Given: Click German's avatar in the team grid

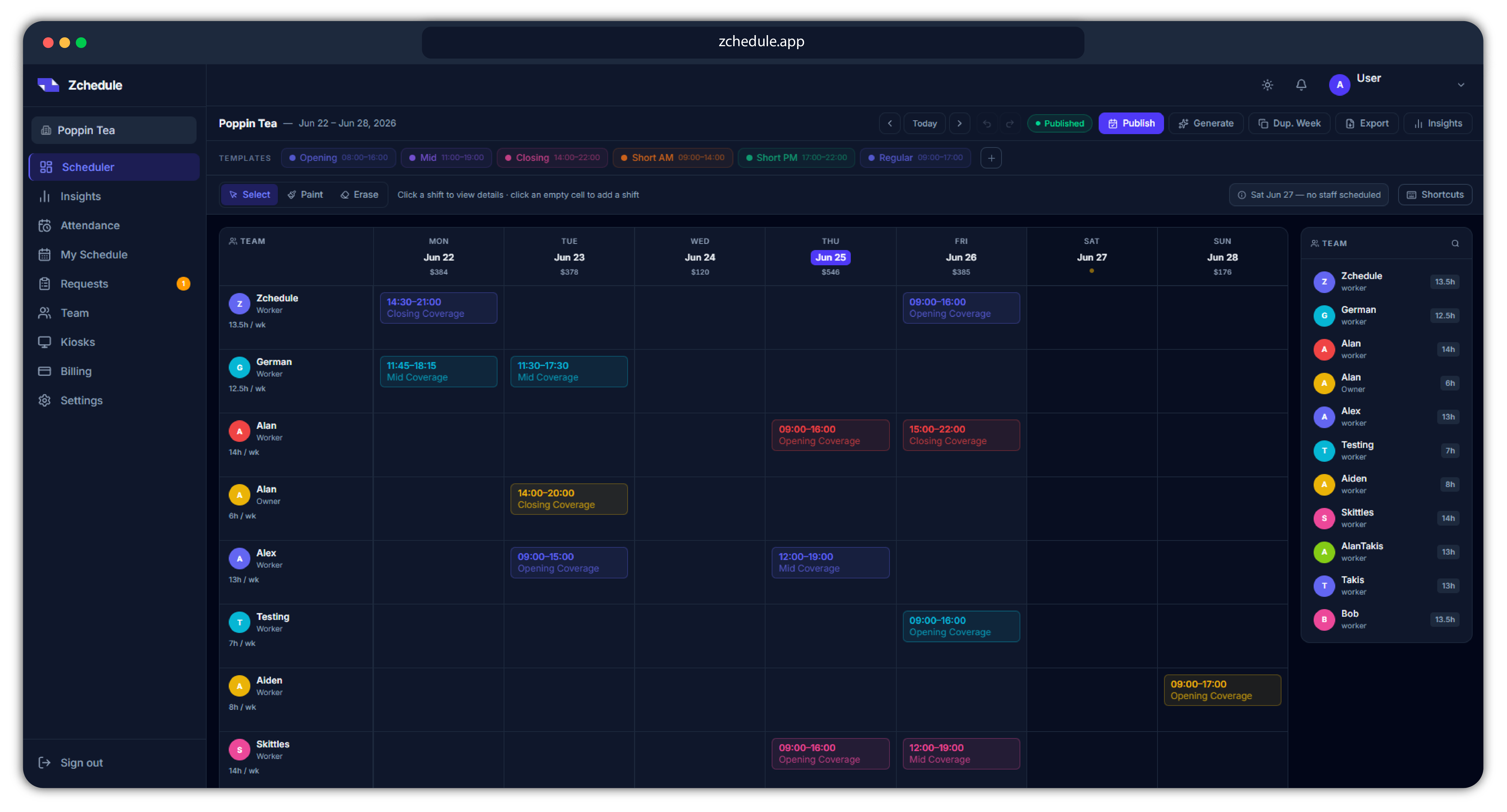Looking at the screenshot, I should [x=239, y=367].
